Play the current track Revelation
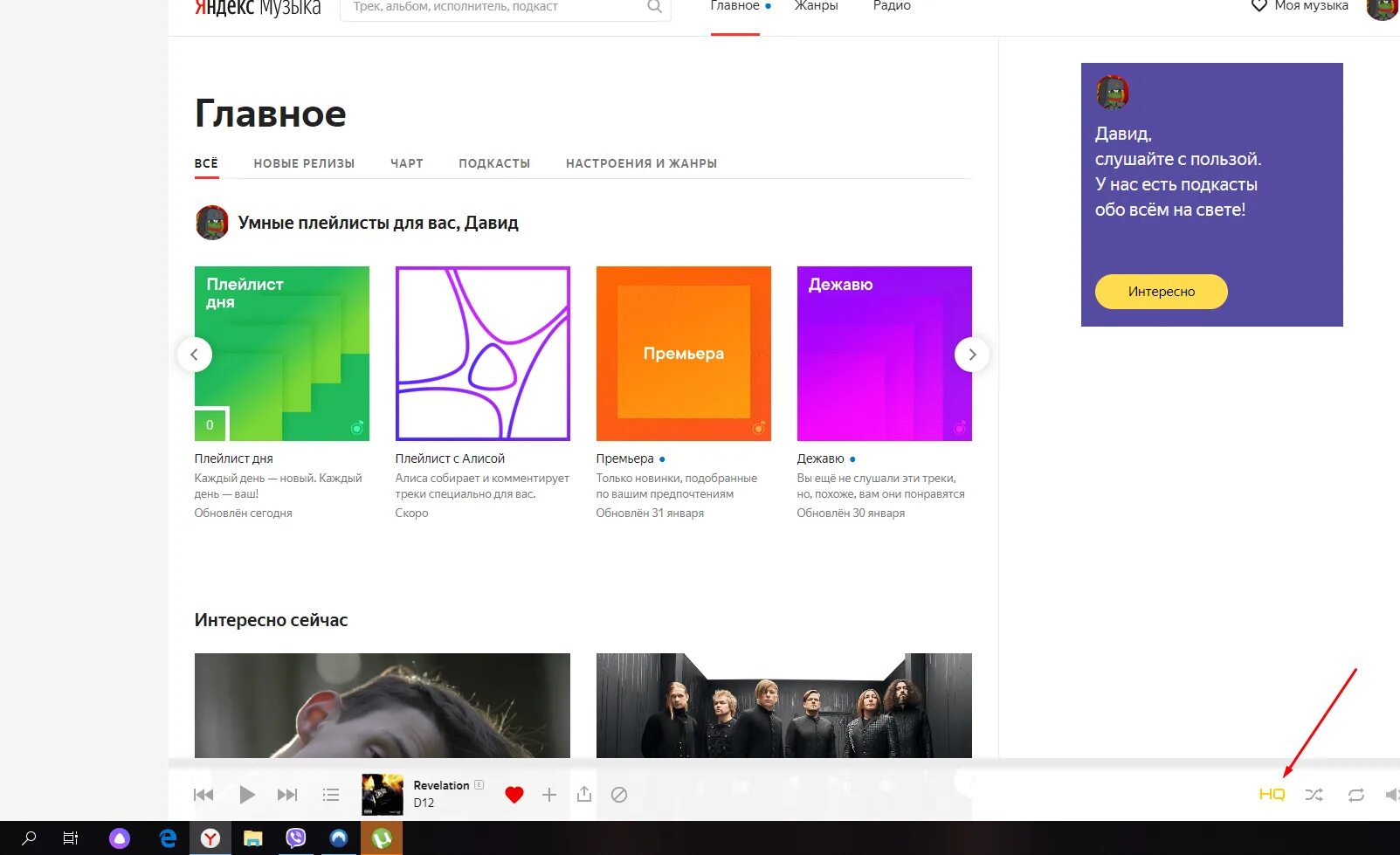1400x855 pixels. click(x=247, y=795)
